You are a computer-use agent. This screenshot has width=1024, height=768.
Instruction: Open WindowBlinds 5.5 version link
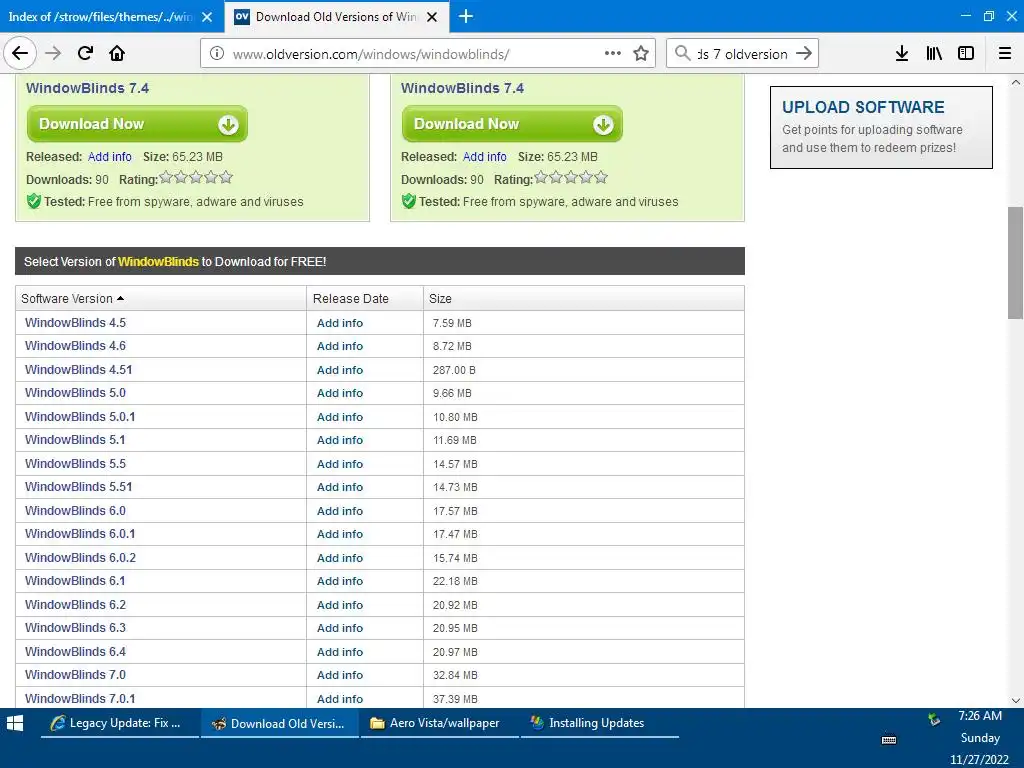pos(75,464)
